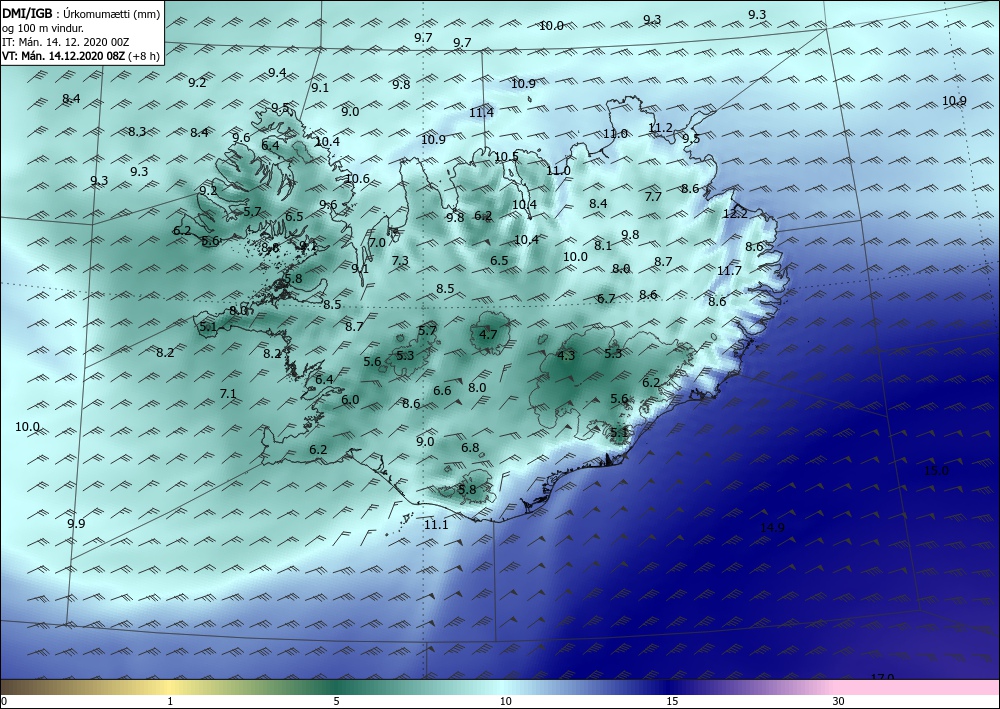Select the 11.7 value on the map
The width and height of the screenshot is (1000, 709).
click(729, 271)
